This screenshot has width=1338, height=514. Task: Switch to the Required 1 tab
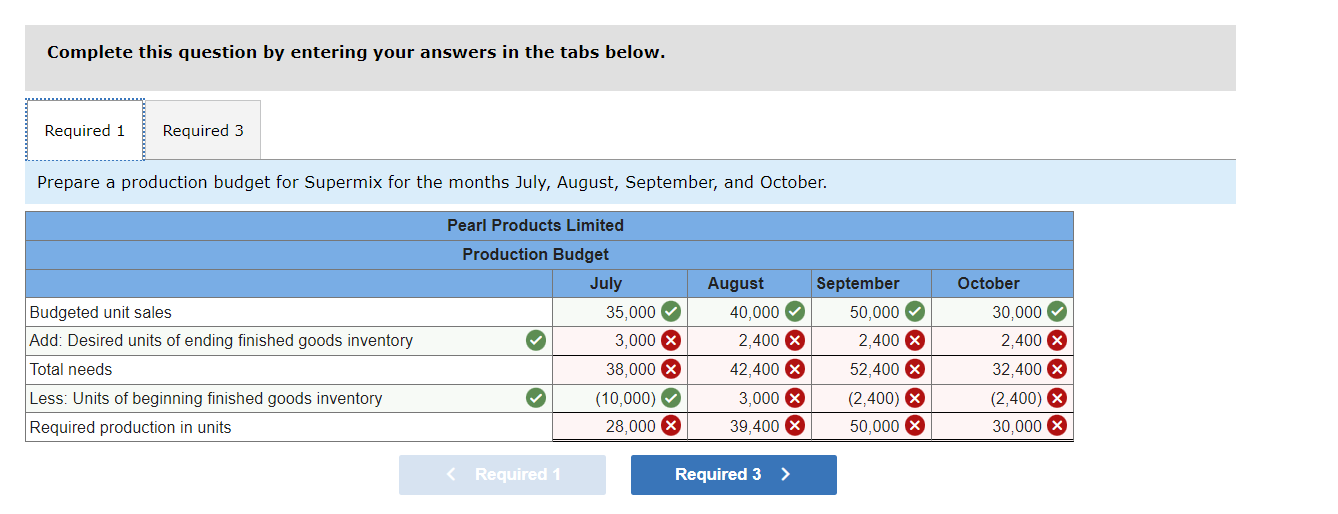[x=85, y=130]
